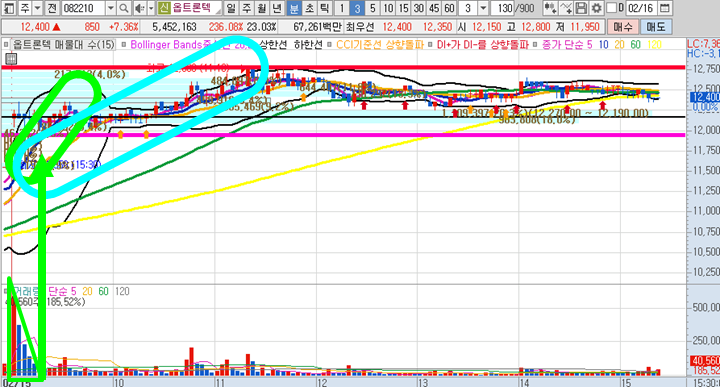Select the 주 weekly period tab
The height and width of the screenshot is (387, 720).
pyautogui.click(x=247, y=8)
